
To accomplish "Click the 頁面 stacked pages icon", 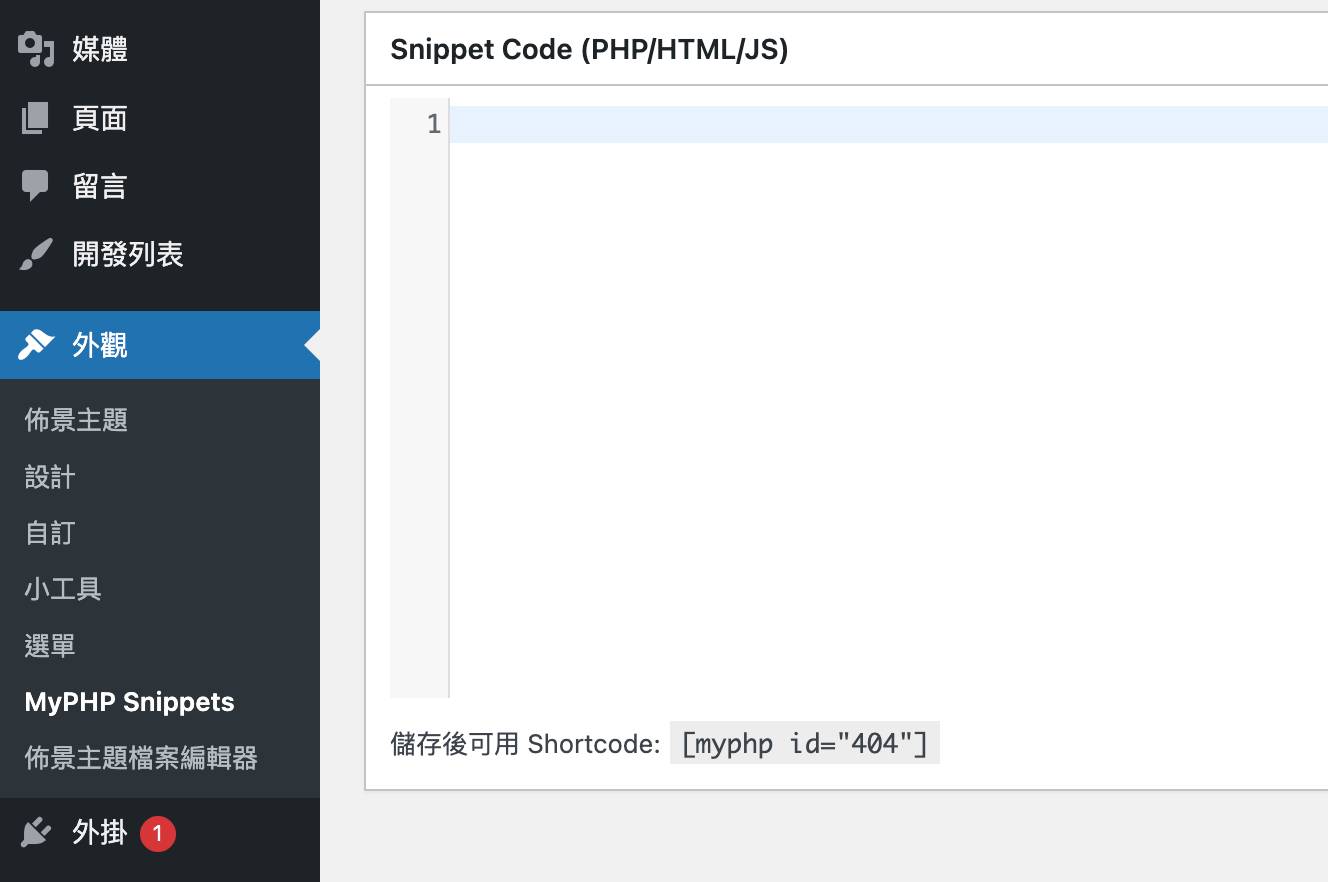I will click(35, 118).
